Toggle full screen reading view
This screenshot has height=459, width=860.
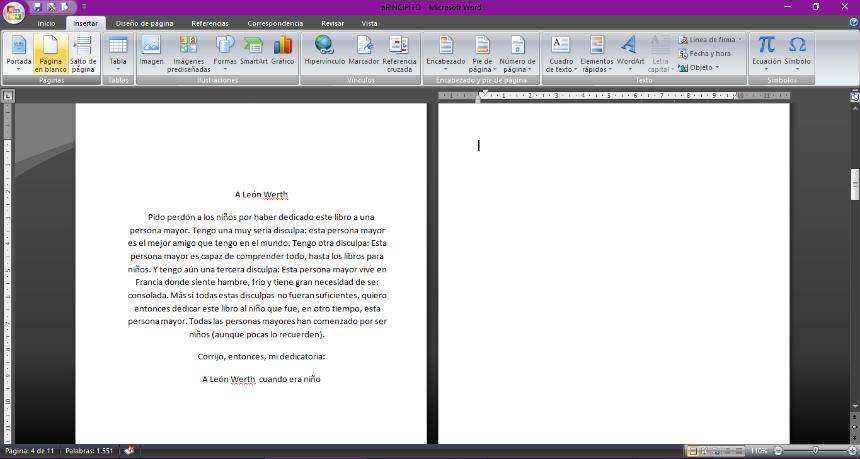click(x=704, y=451)
